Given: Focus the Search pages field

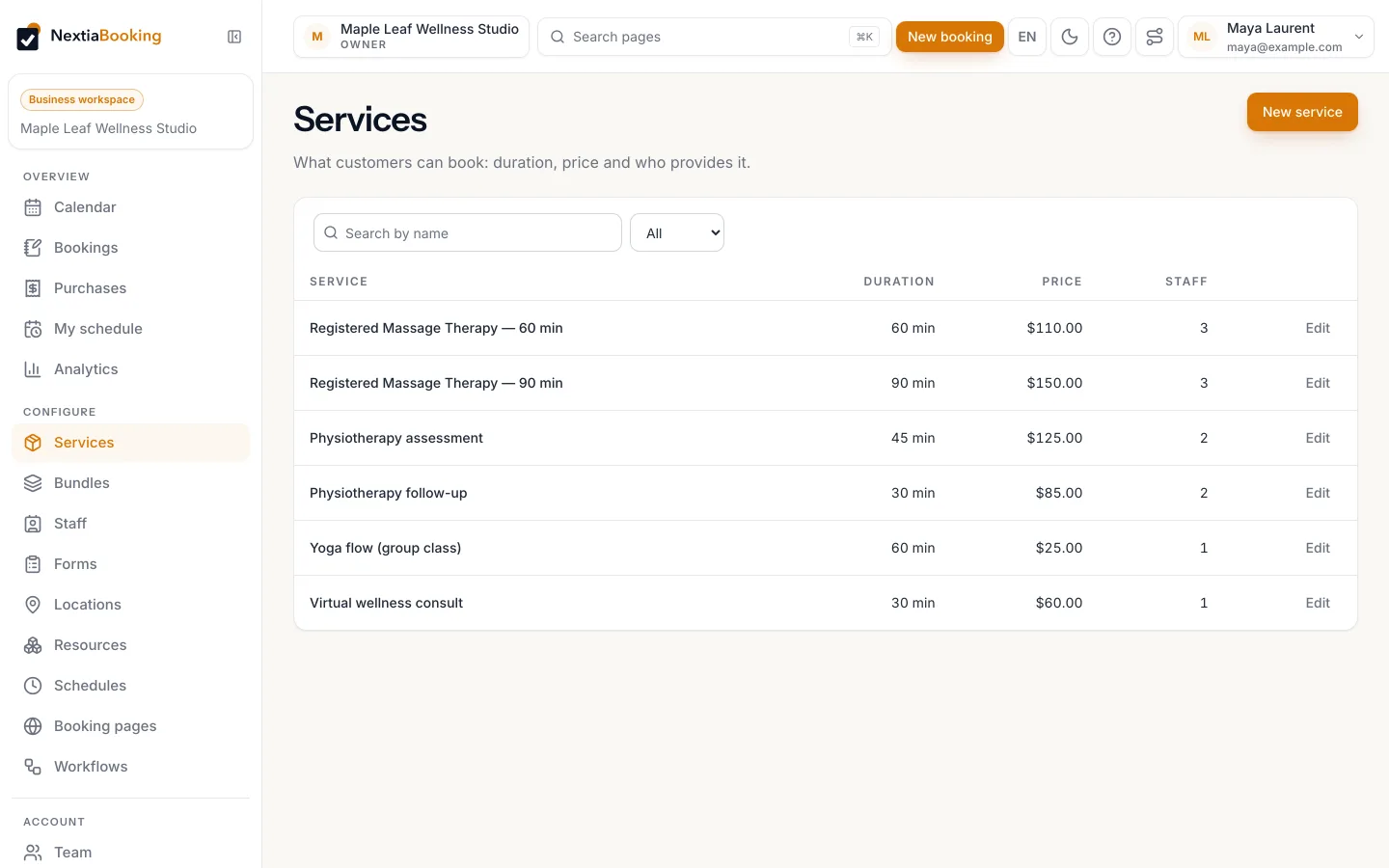Looking at the screenshot, I should pyautogui.click(x=715, y=37).
